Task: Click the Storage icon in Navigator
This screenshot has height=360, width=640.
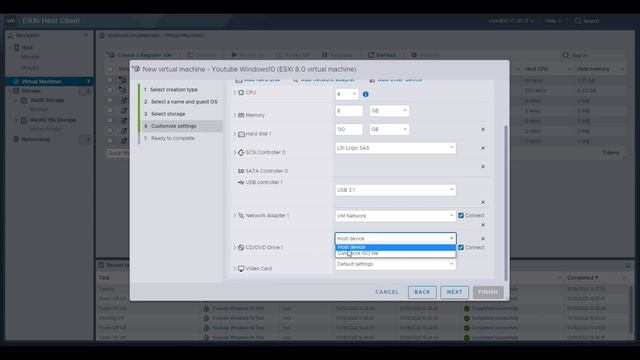Action: (16, 91)
